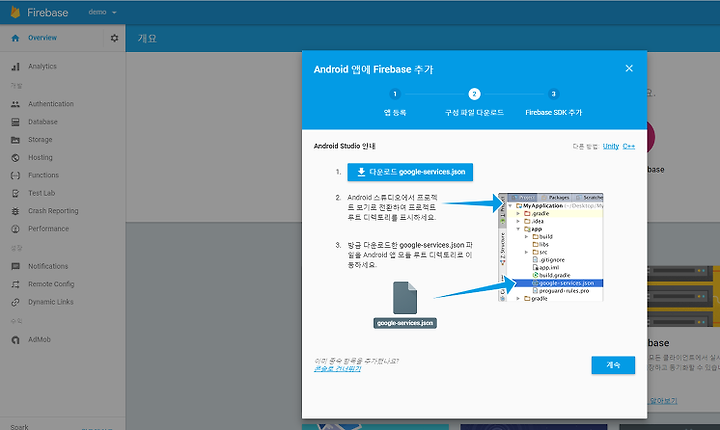Click the Remote Config icon
The image size is (720, 430).
click(15, 284)
